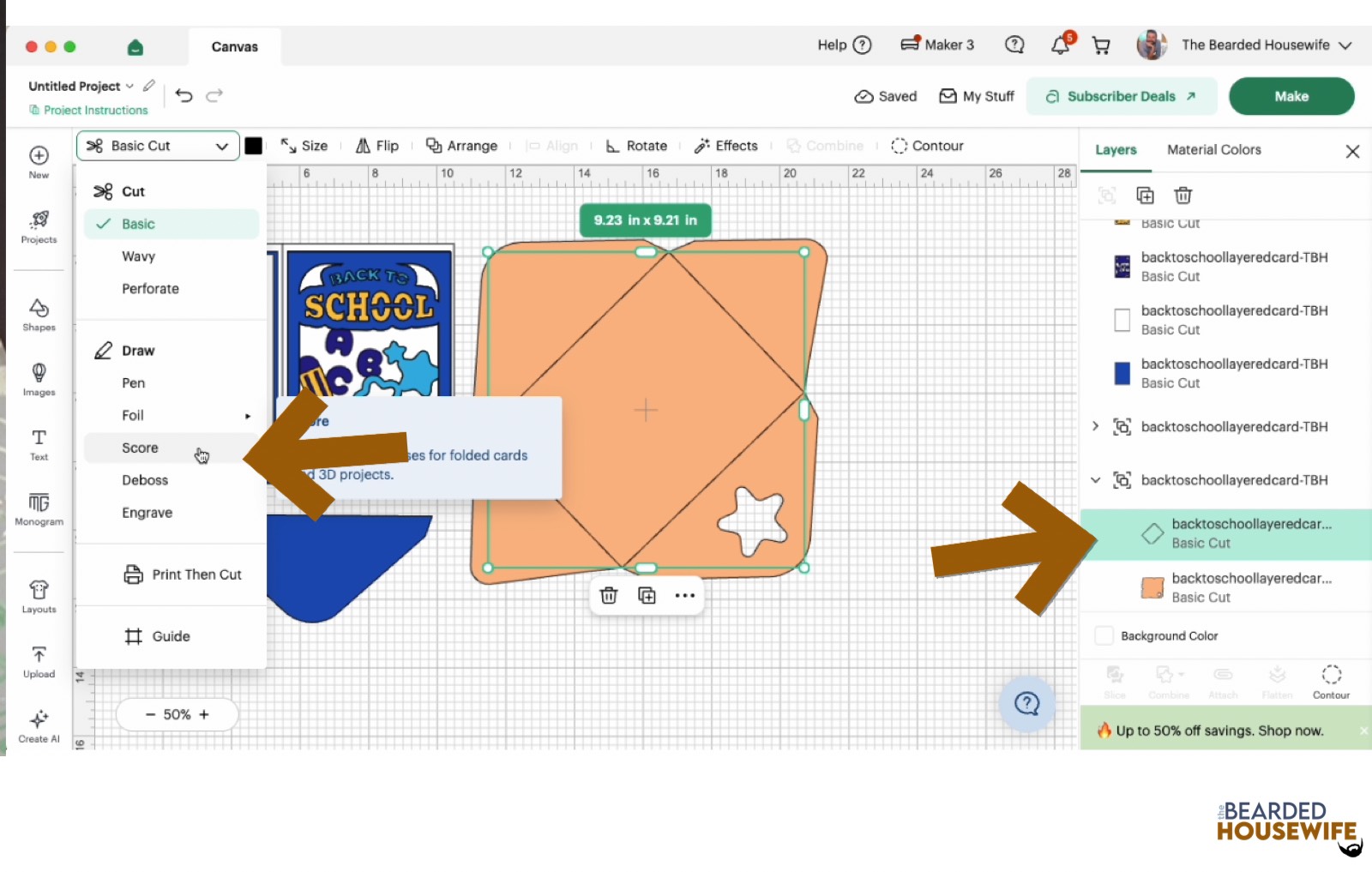Delete selection with canvas trash icon
The height and width of the screenshot is (872, 1372).
(x=609, y=595)
